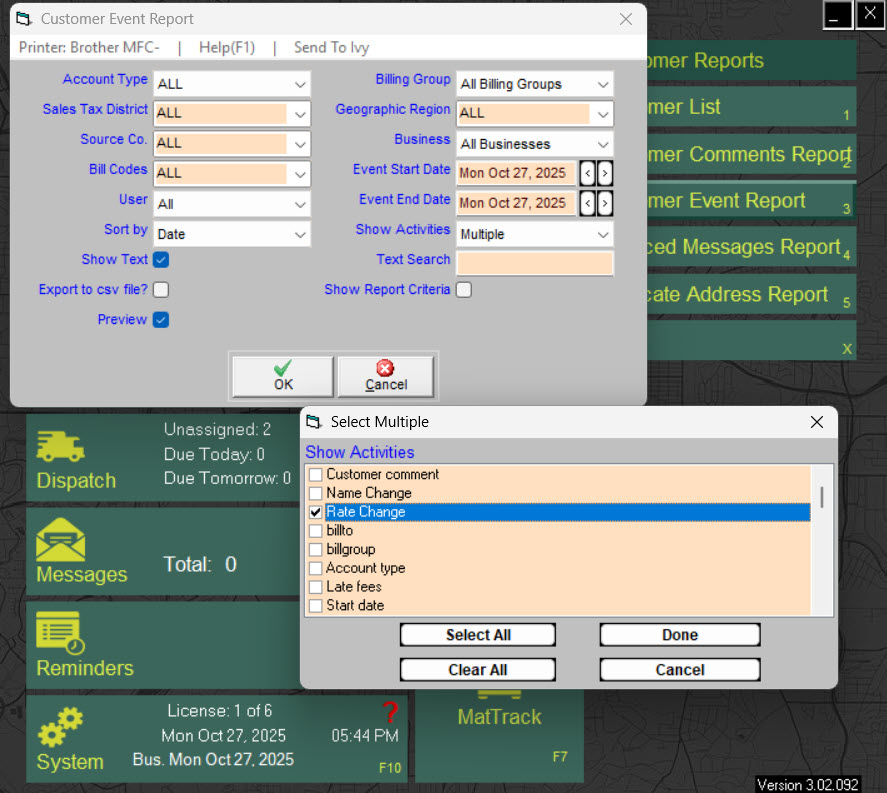Click the Show Activities list scrollbar
887x793 pixels.
point(823,540)
